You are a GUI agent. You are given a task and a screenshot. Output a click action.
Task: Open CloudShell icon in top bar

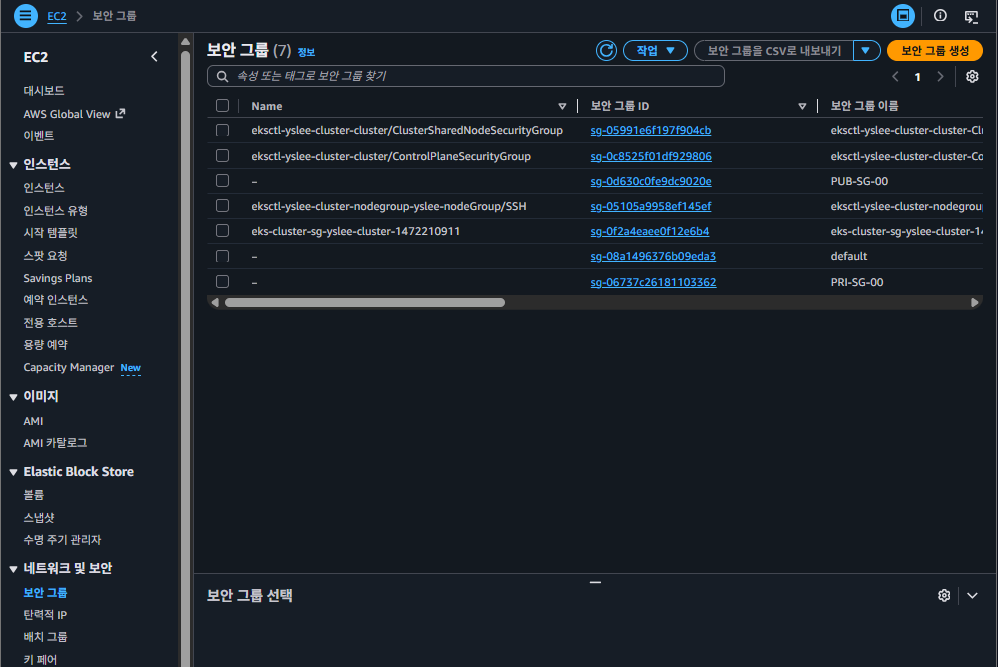click(903, 16)
